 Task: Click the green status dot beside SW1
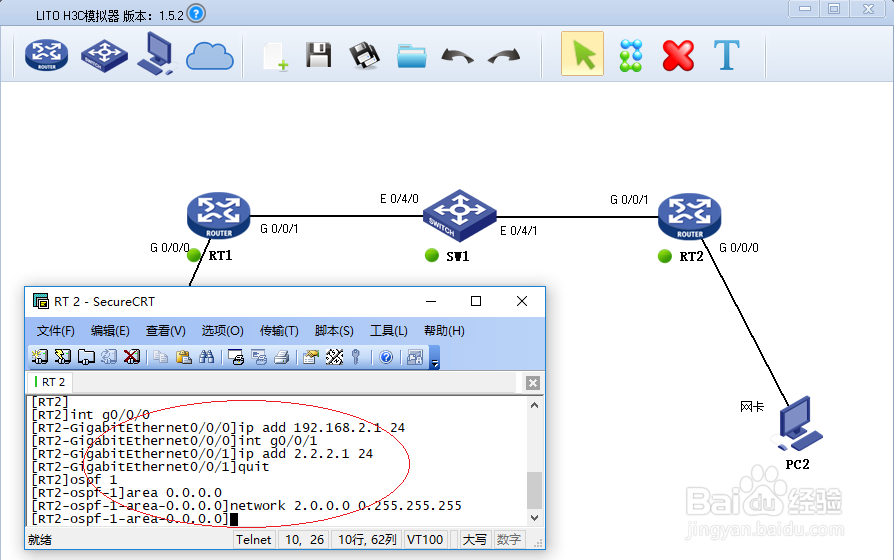click(432, 255)
